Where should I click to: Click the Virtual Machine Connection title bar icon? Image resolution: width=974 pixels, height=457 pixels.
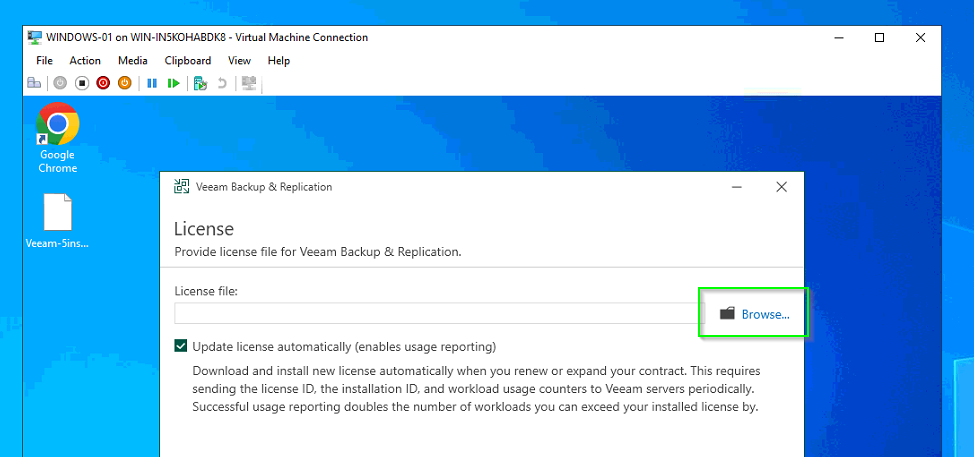click(35, 37)
